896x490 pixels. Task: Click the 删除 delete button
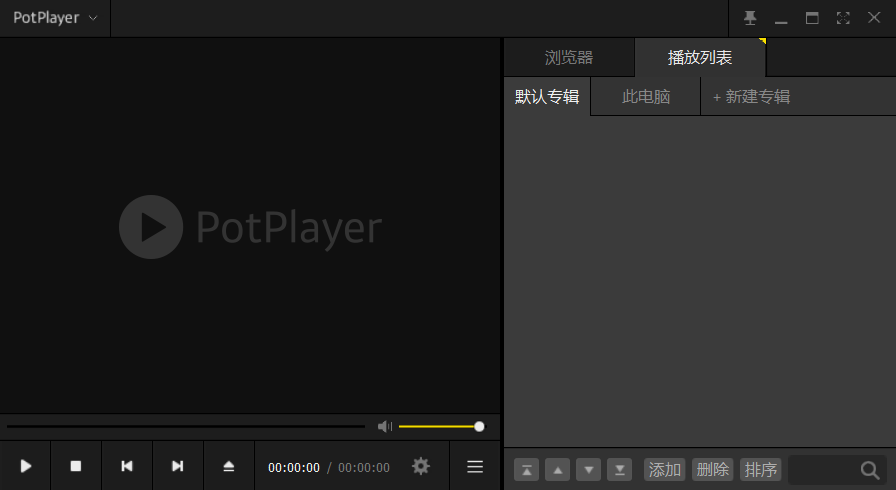pyautogui.click(x=713, y=469)
